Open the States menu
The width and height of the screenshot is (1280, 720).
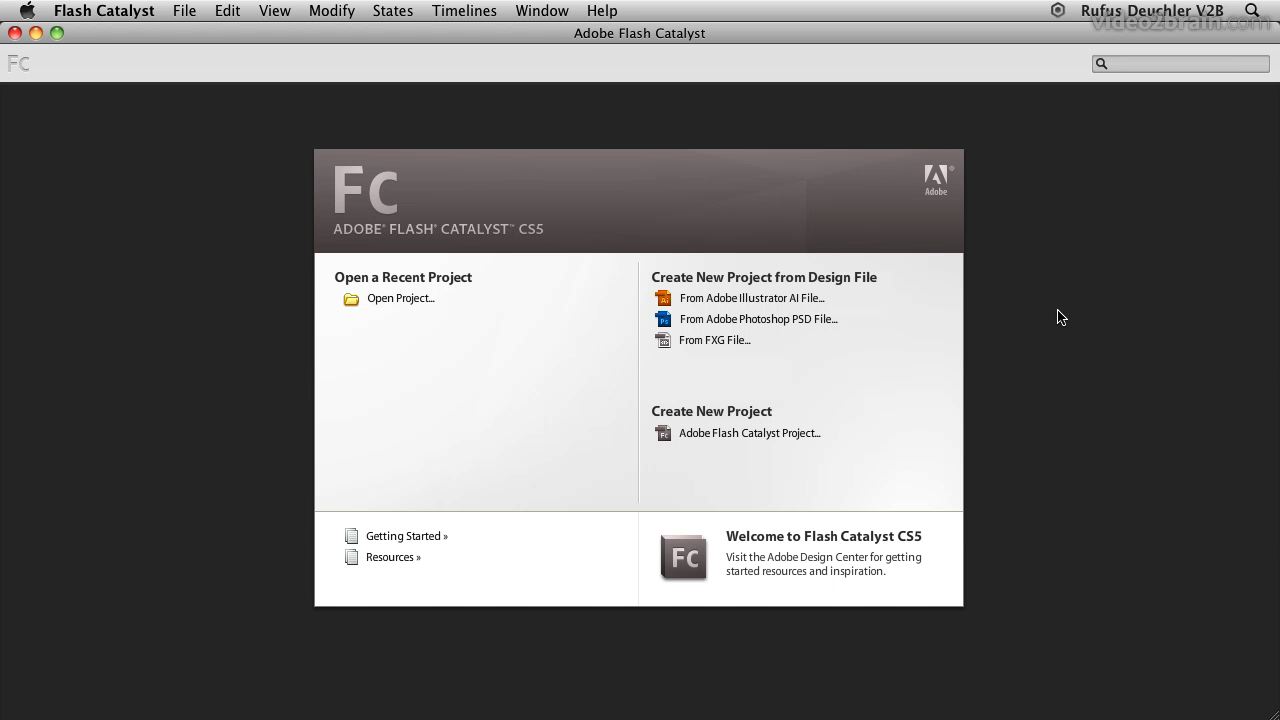[393, 10]
